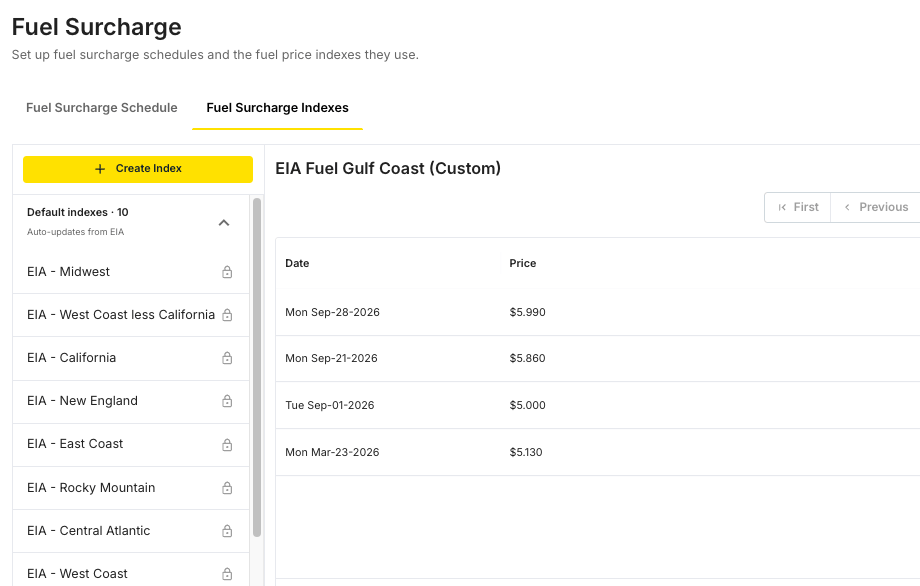Choose the EIA - East Coast index
The width and height of the screenshot is (920, 586).
(131, 445)
